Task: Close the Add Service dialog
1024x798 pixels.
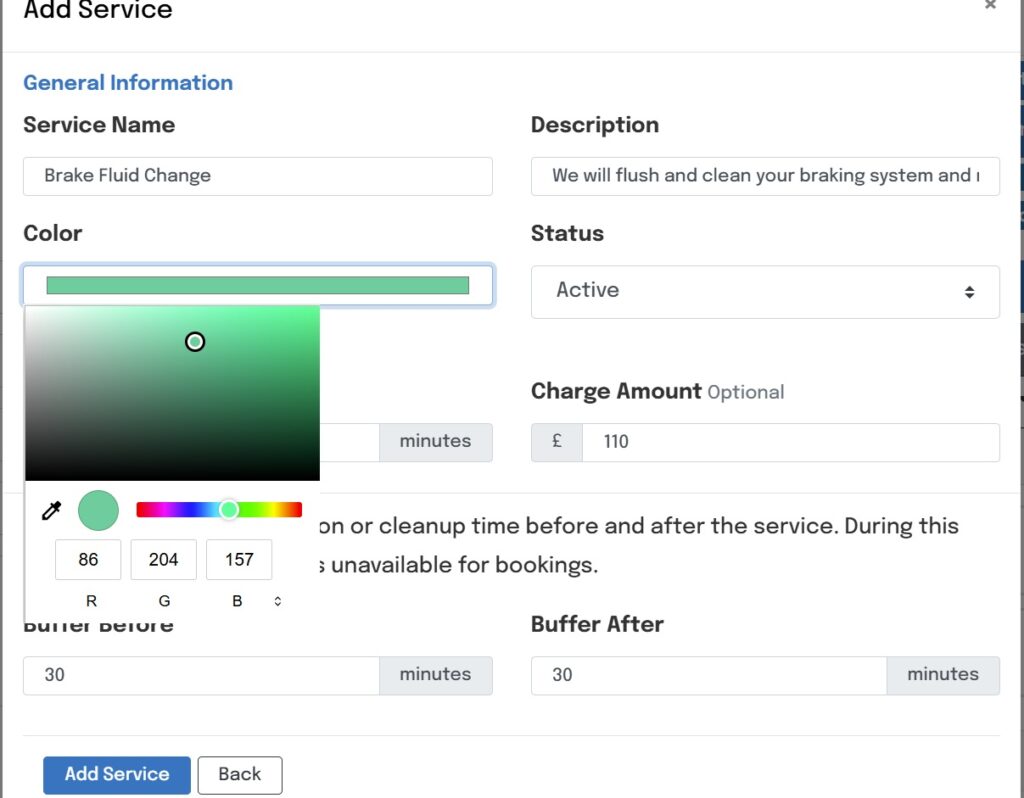Action: click(x=990, y=5)
